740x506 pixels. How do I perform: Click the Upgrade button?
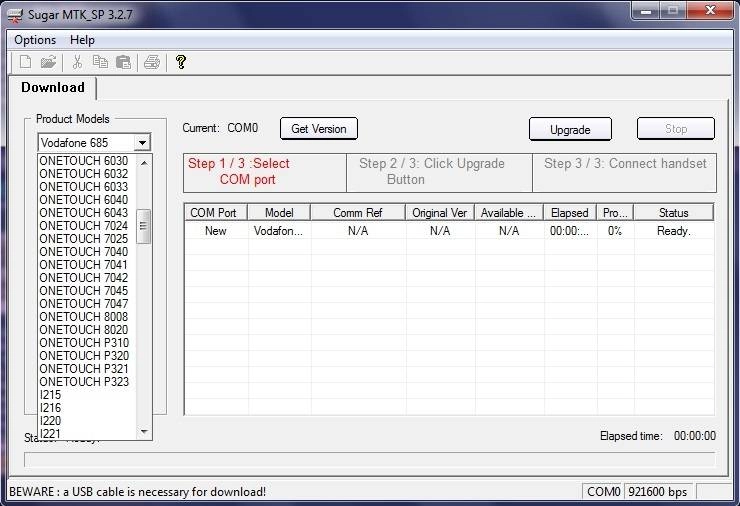pos(570,129)
